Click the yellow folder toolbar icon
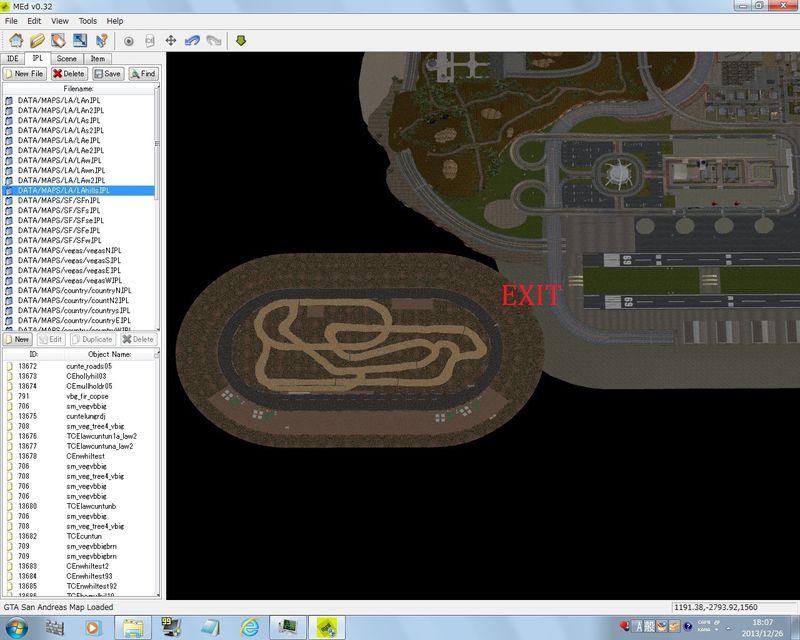Viewport: 800px width, 640px height. (x=37, y=40)
